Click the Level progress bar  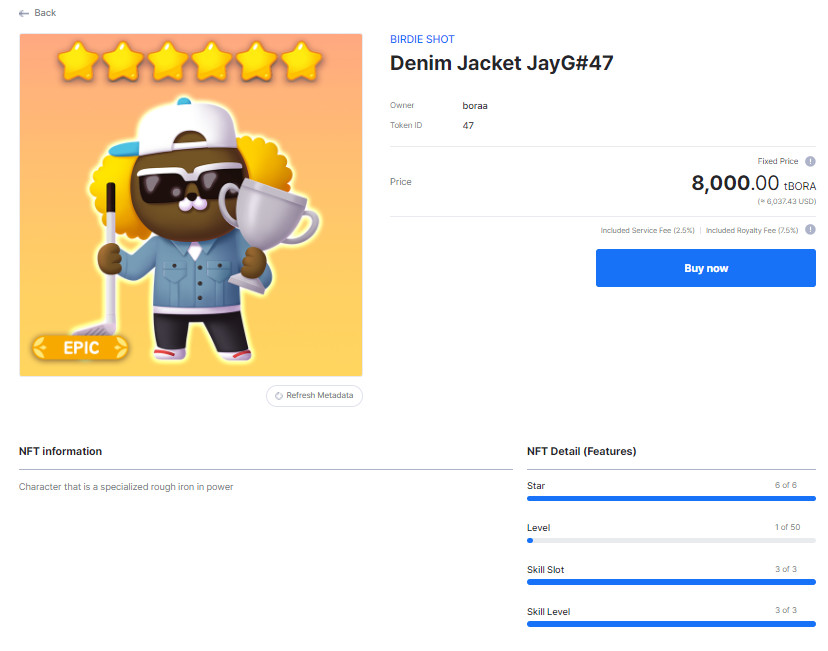671,541
